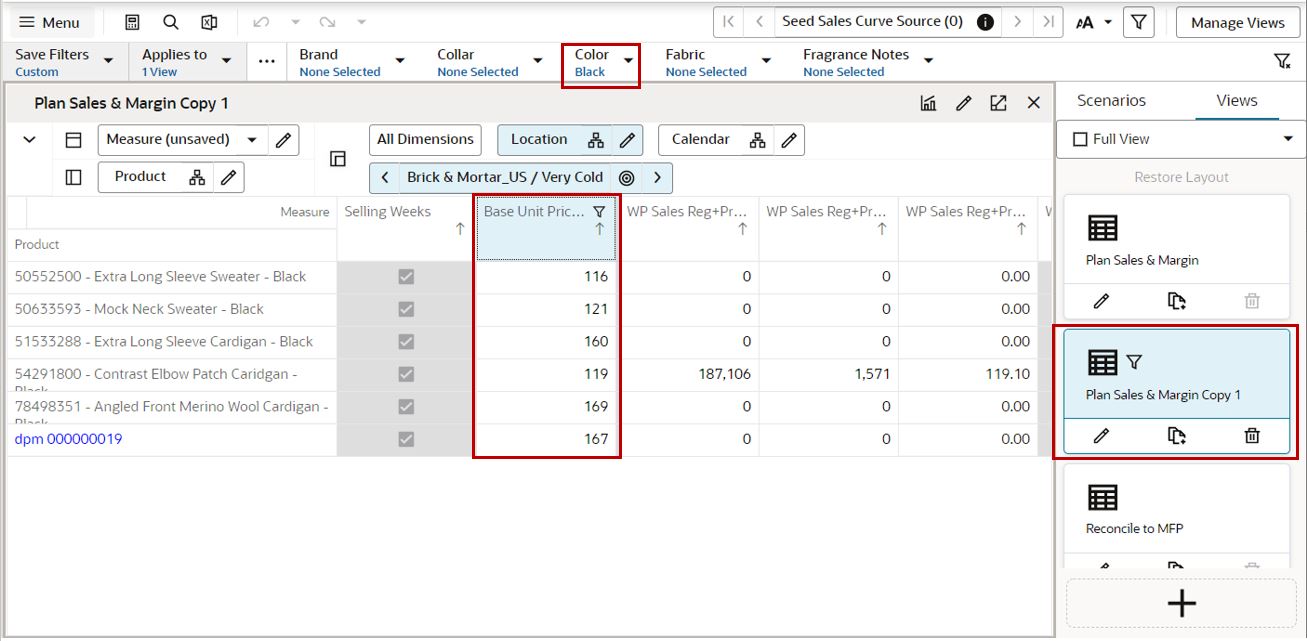The width and height of the screenshot is (1307, 641).
Task: Expand the Brand filter dropdown
Action: pos(399,58)
